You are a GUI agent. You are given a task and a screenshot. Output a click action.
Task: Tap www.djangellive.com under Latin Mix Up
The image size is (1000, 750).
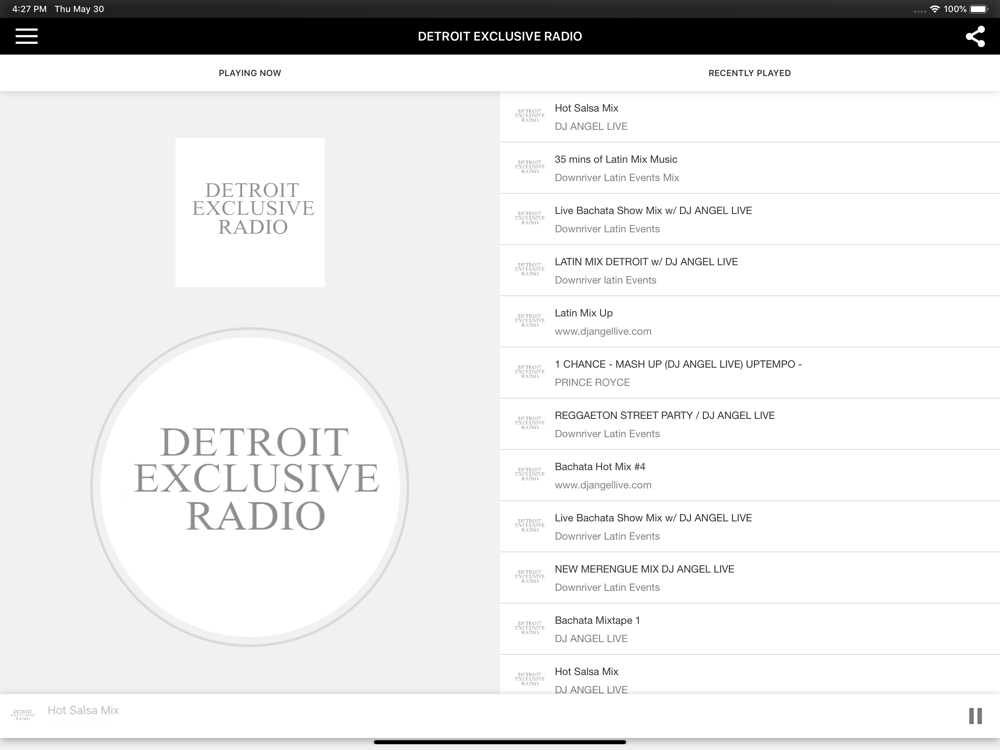coord(603,331)
